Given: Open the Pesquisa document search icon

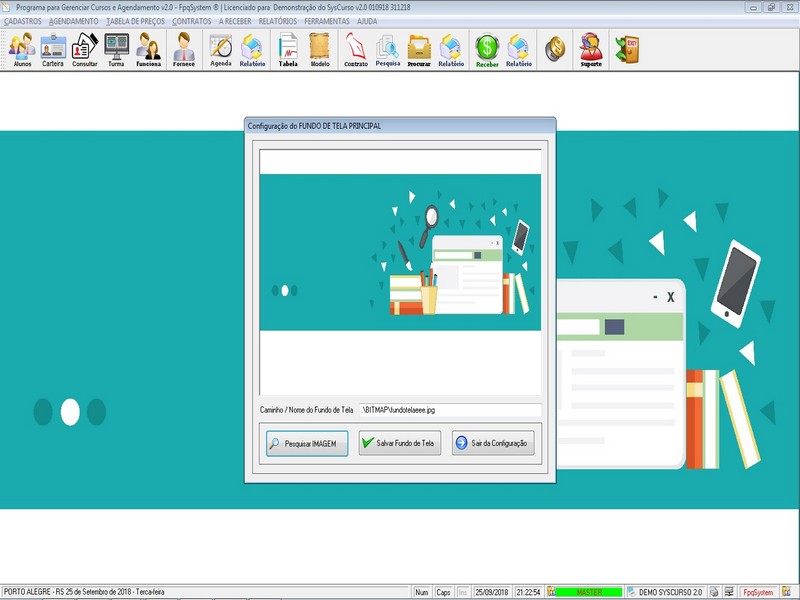Looking at the screenshot, I should pos(388,49).
